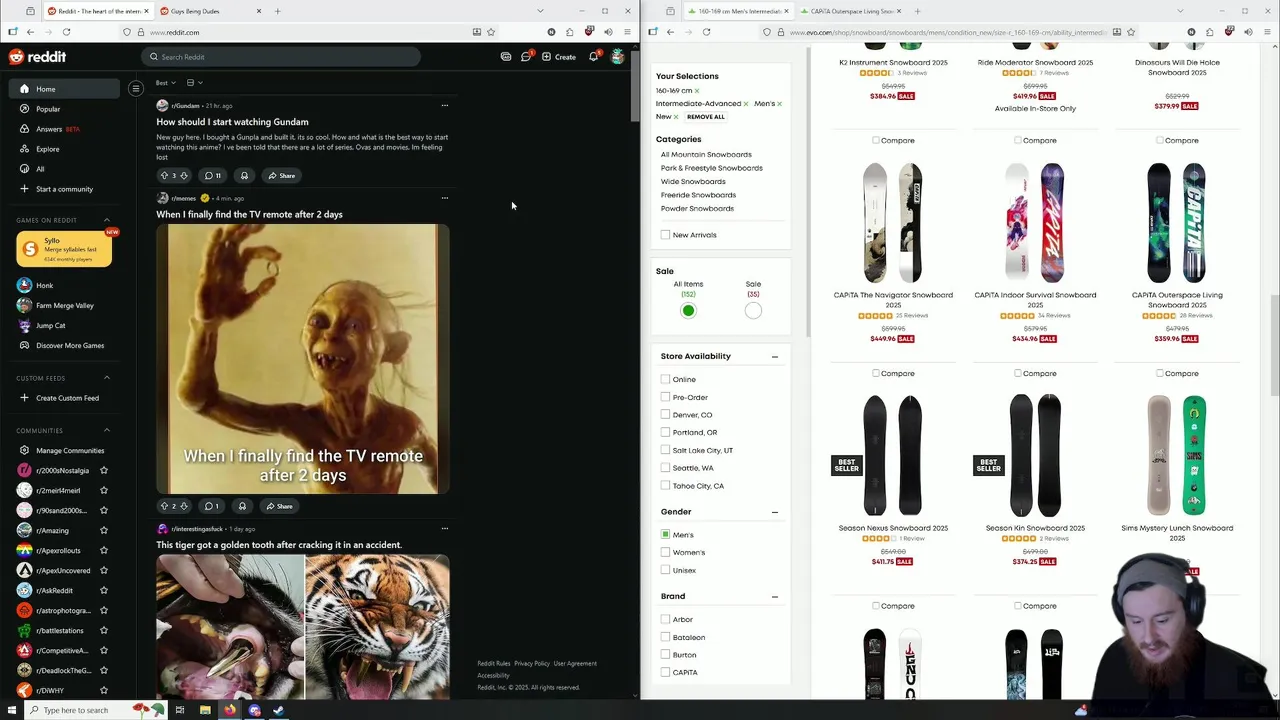The image size is (1280, 720).
Task: Enable Online store availability checkbox
Action: (665, 379)
